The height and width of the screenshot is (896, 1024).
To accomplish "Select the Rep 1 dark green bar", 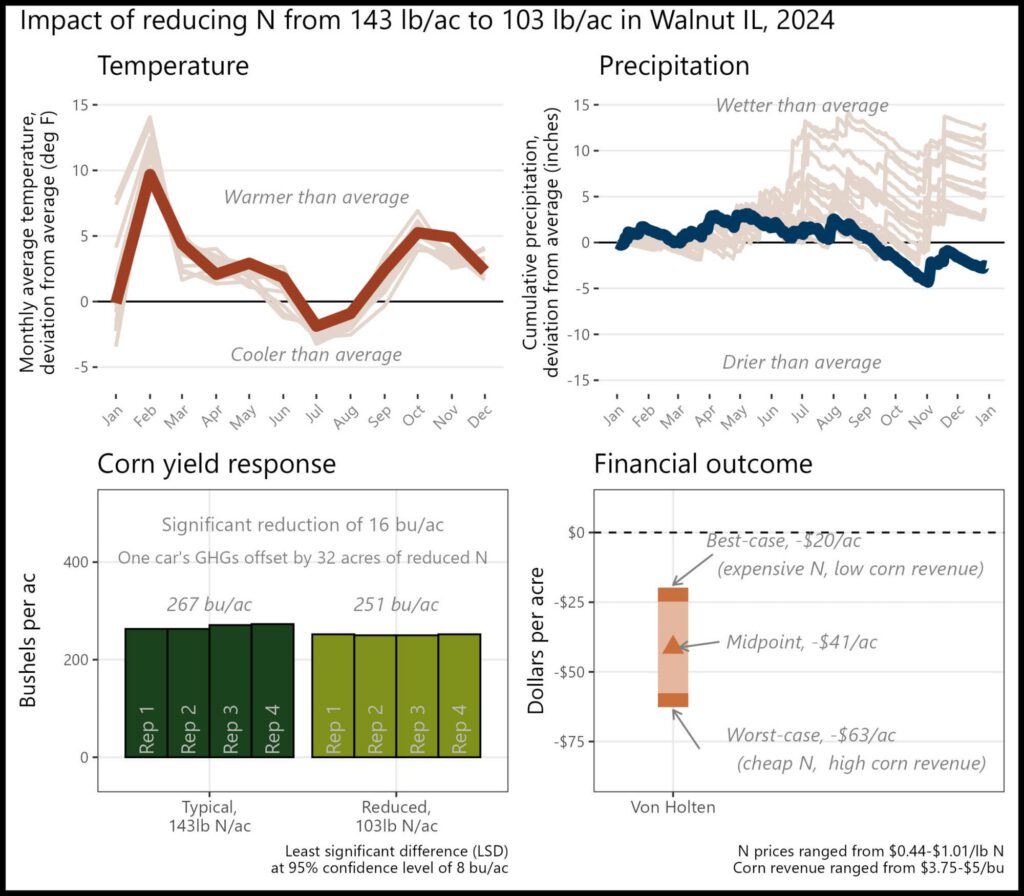I will (x=146, y=693).
